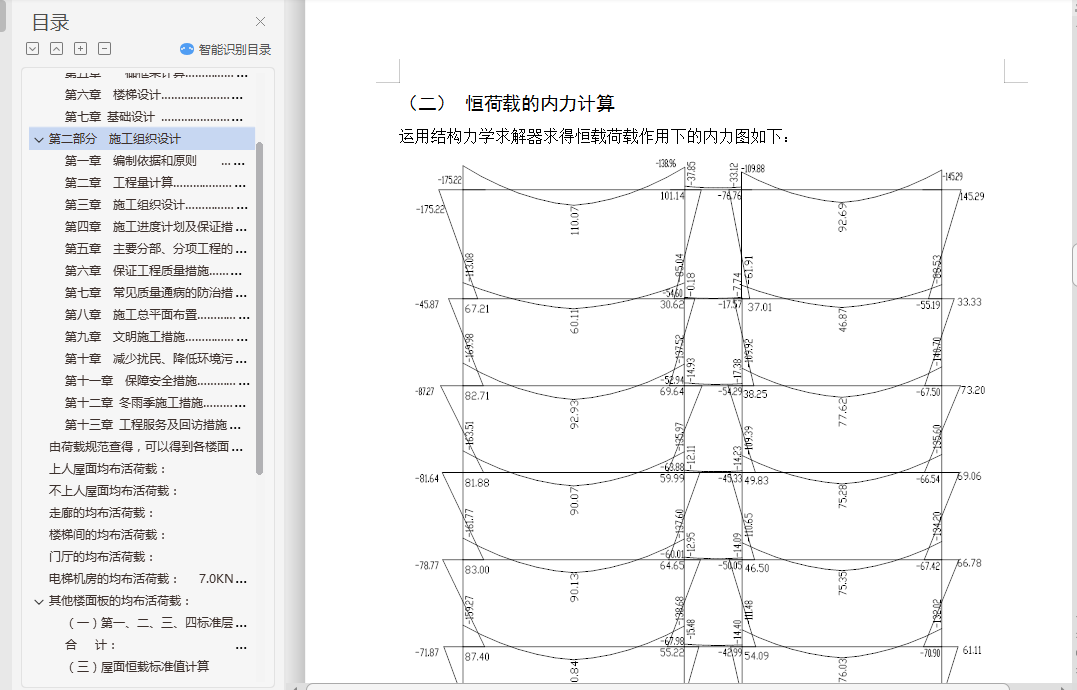Select 电梯机房的均布活荷载 7.0KN entry
This screenshot has width=1077, height=690.
pos(147,579)
